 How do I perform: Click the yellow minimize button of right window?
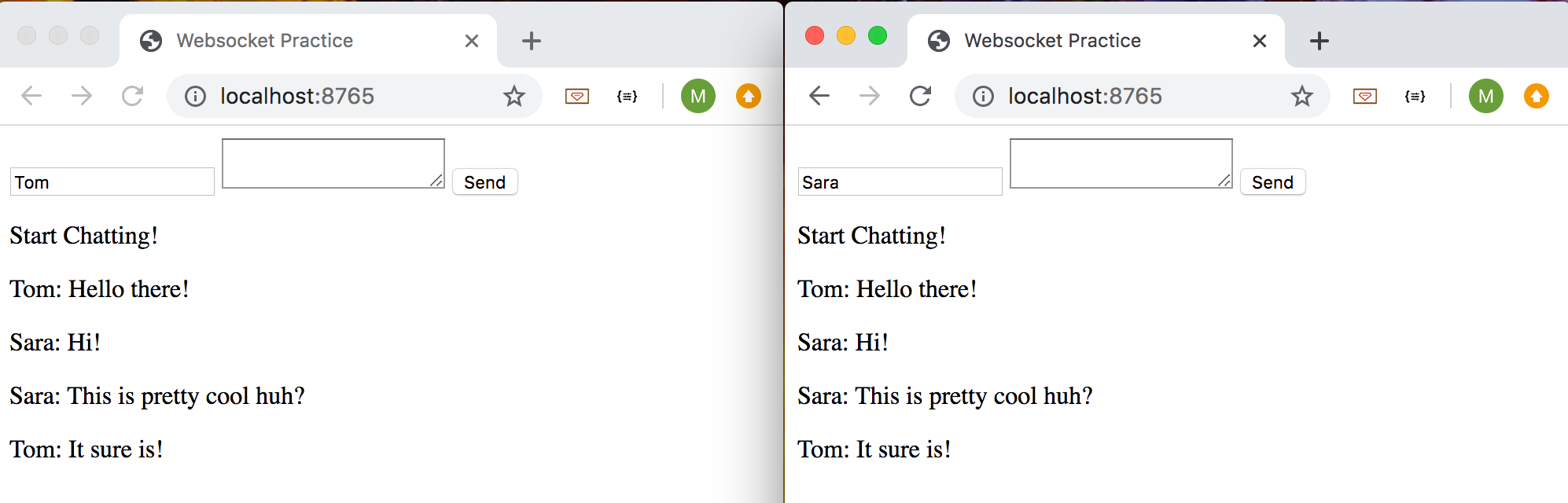click(x=846, y=35)
